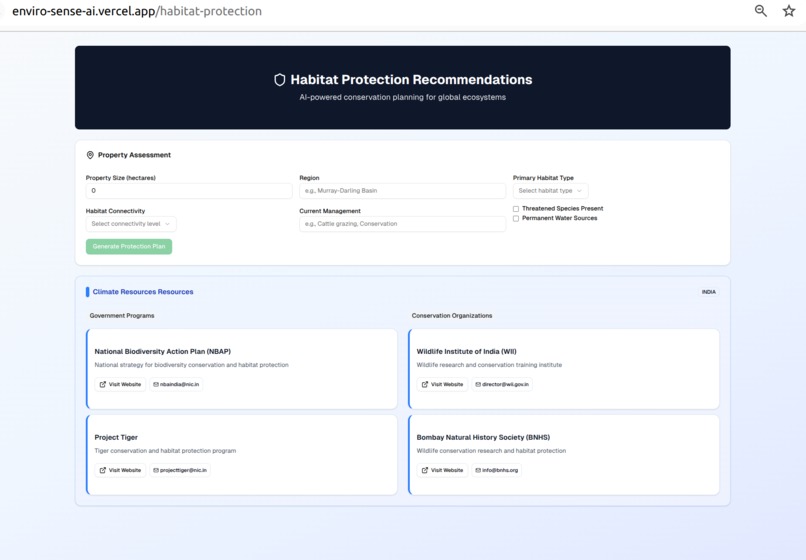Click the map pin icon next to Property Assessment
This screenshot has height=560, width=806.
90,155
